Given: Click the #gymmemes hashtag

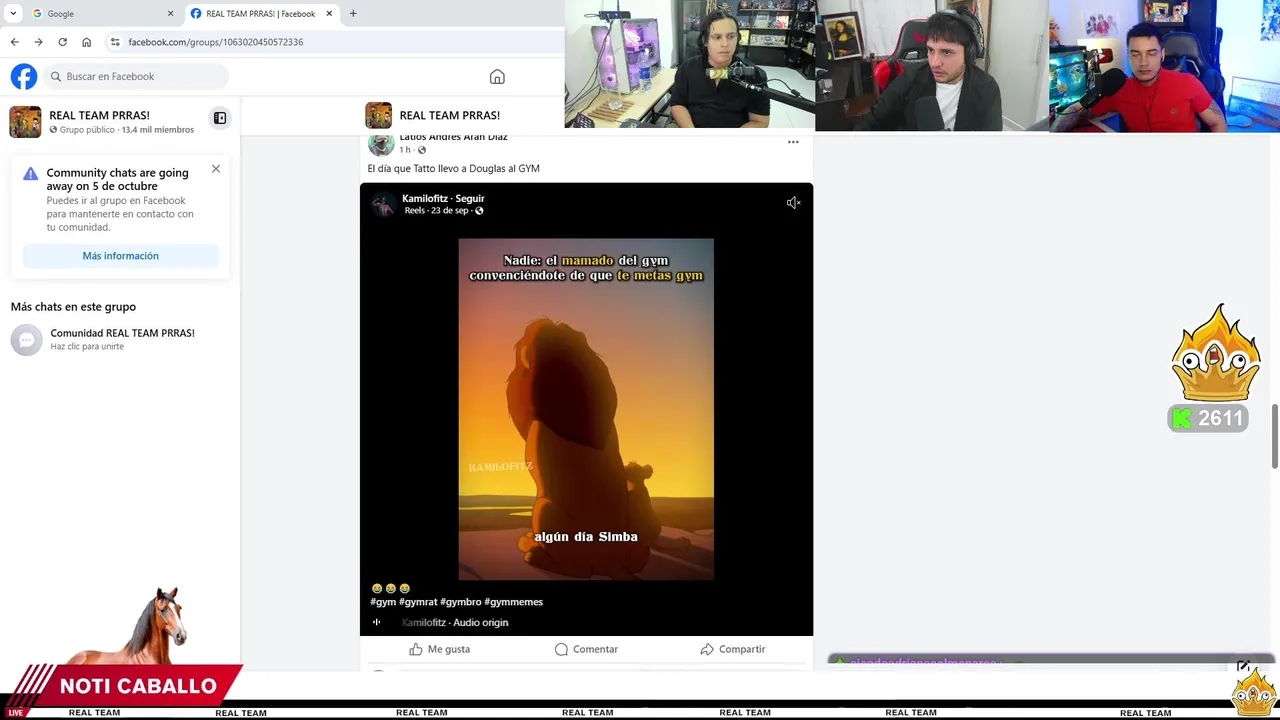Looking at the screenshot, I should (x=514, y=602).
